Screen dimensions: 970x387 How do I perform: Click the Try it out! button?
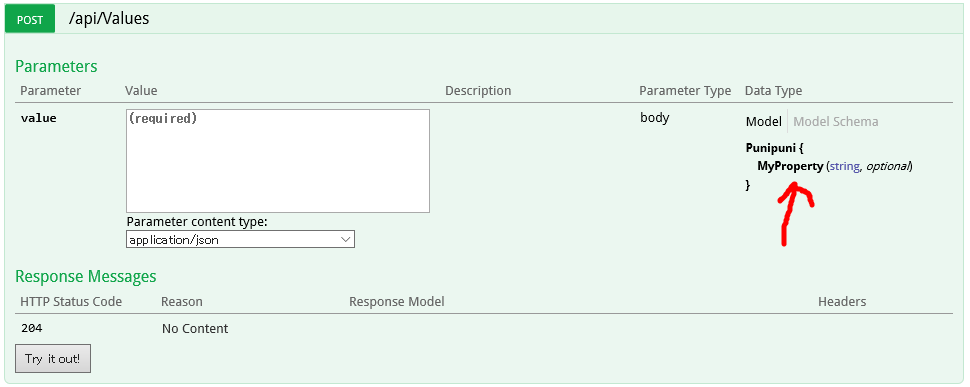tap(53, 359)
